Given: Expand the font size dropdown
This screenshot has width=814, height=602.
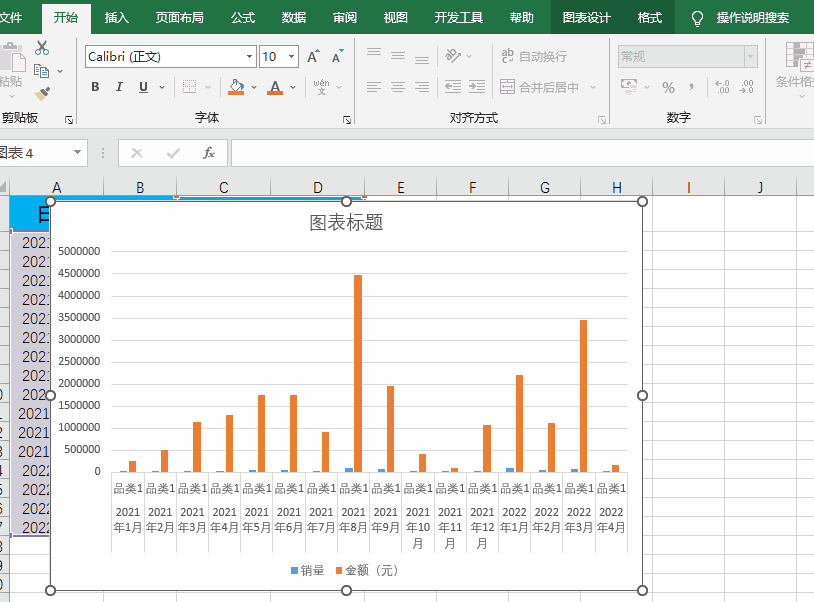Looking at the screenshot, I should pyautogui.click(x=291, y=57).
